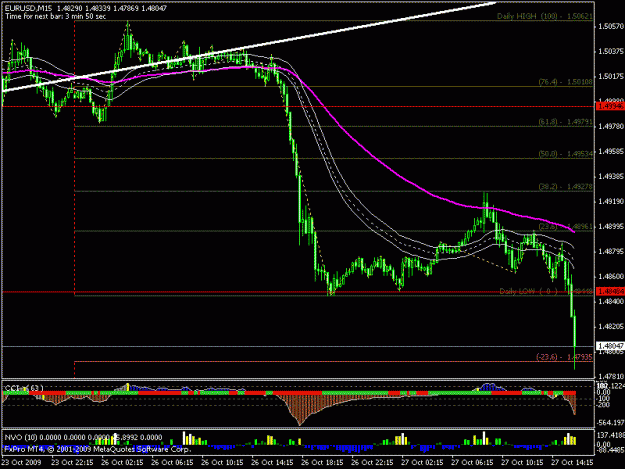Click the NVO (10) indicator label
This screenshot has width=625, height=469.
(83, 437)
